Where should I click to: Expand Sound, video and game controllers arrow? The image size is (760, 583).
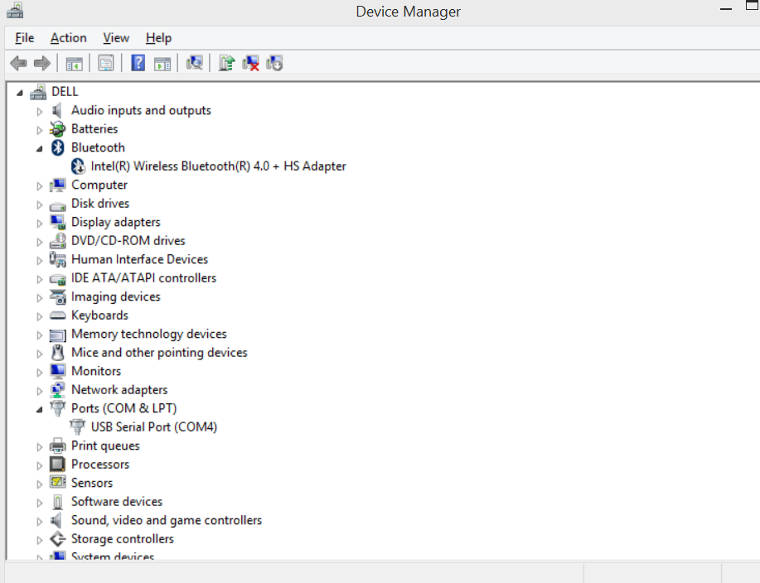(x=39, y=521)
